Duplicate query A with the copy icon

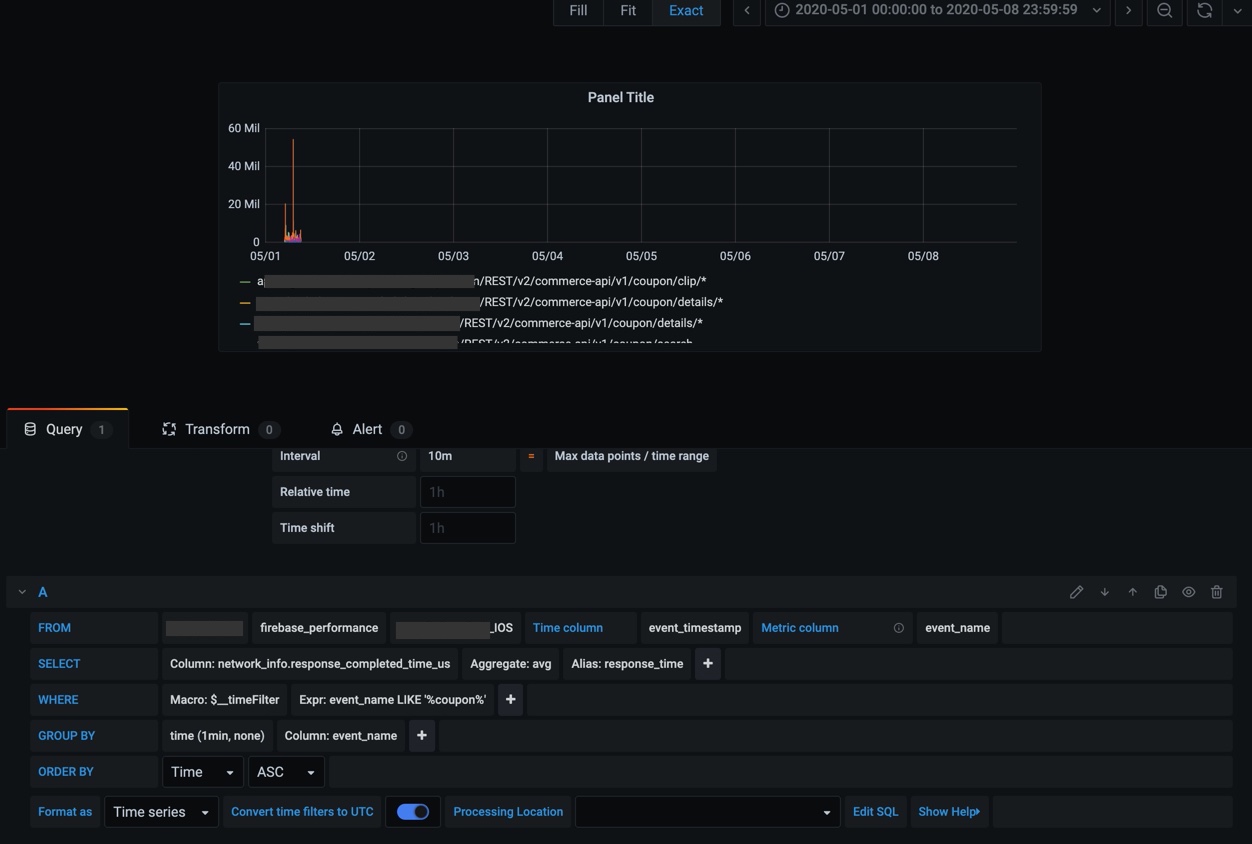(1160, 591)
